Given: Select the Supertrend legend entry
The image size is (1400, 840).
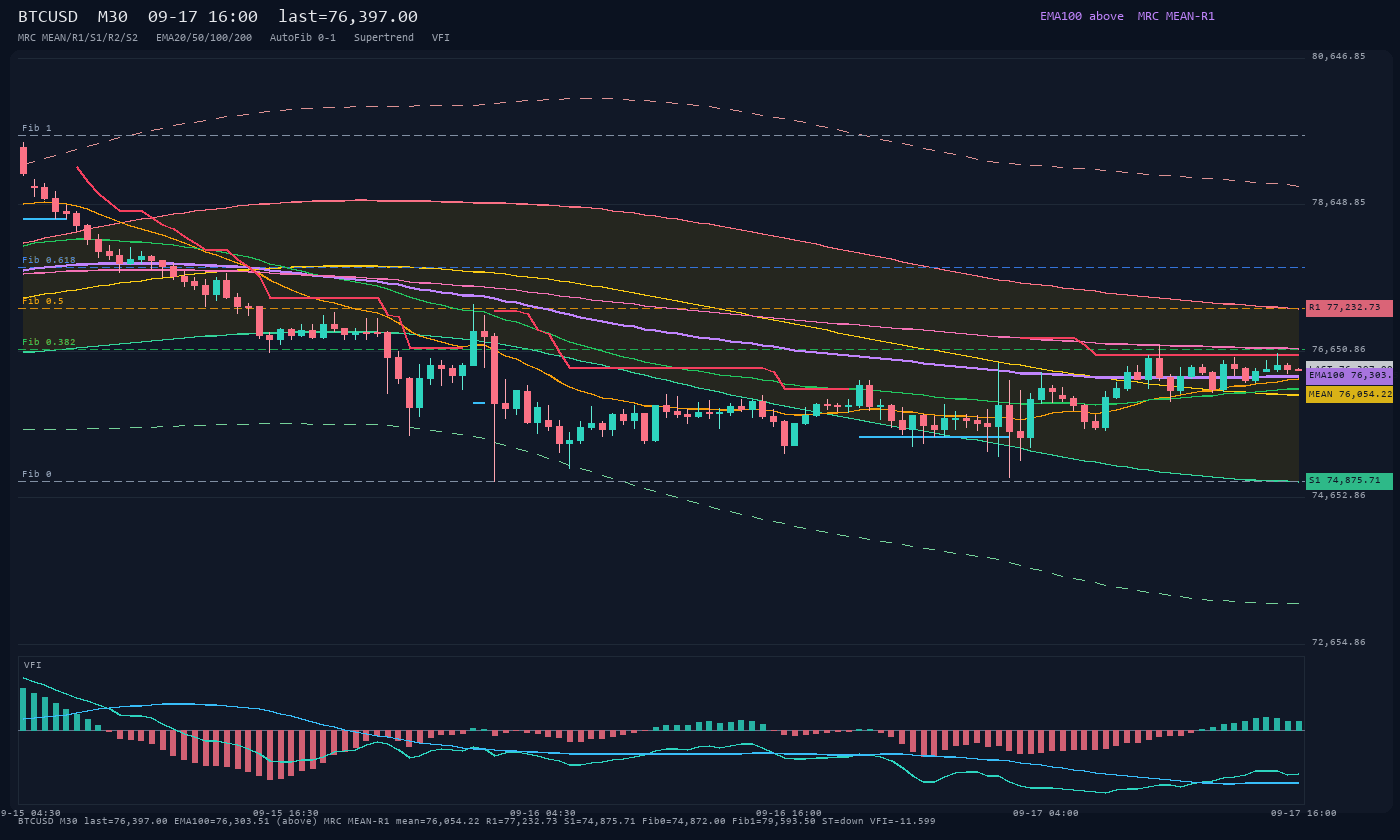Looking at the screenshot, I should 384,37.
